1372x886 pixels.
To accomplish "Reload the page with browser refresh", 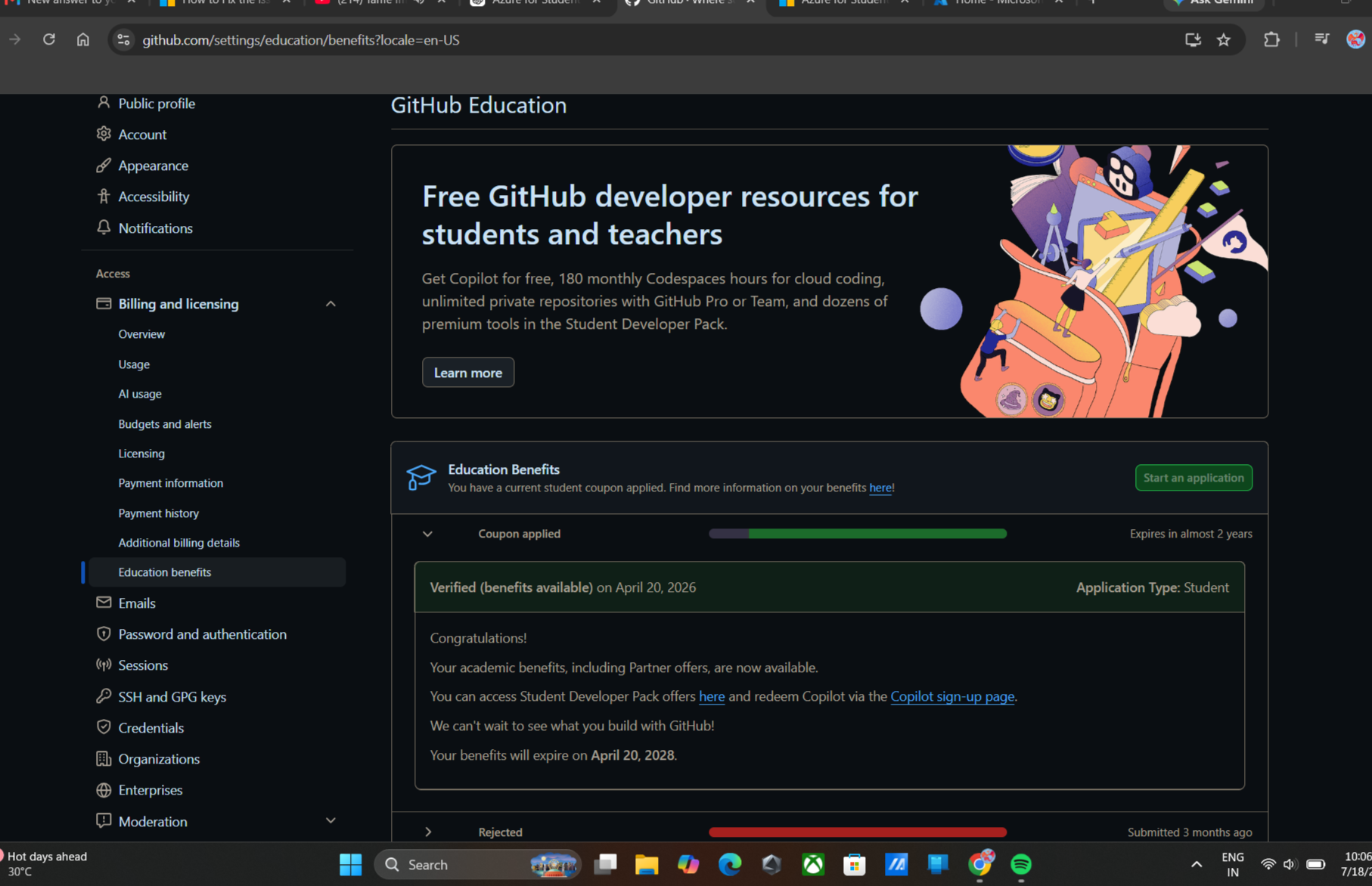I will coord(49,39).
